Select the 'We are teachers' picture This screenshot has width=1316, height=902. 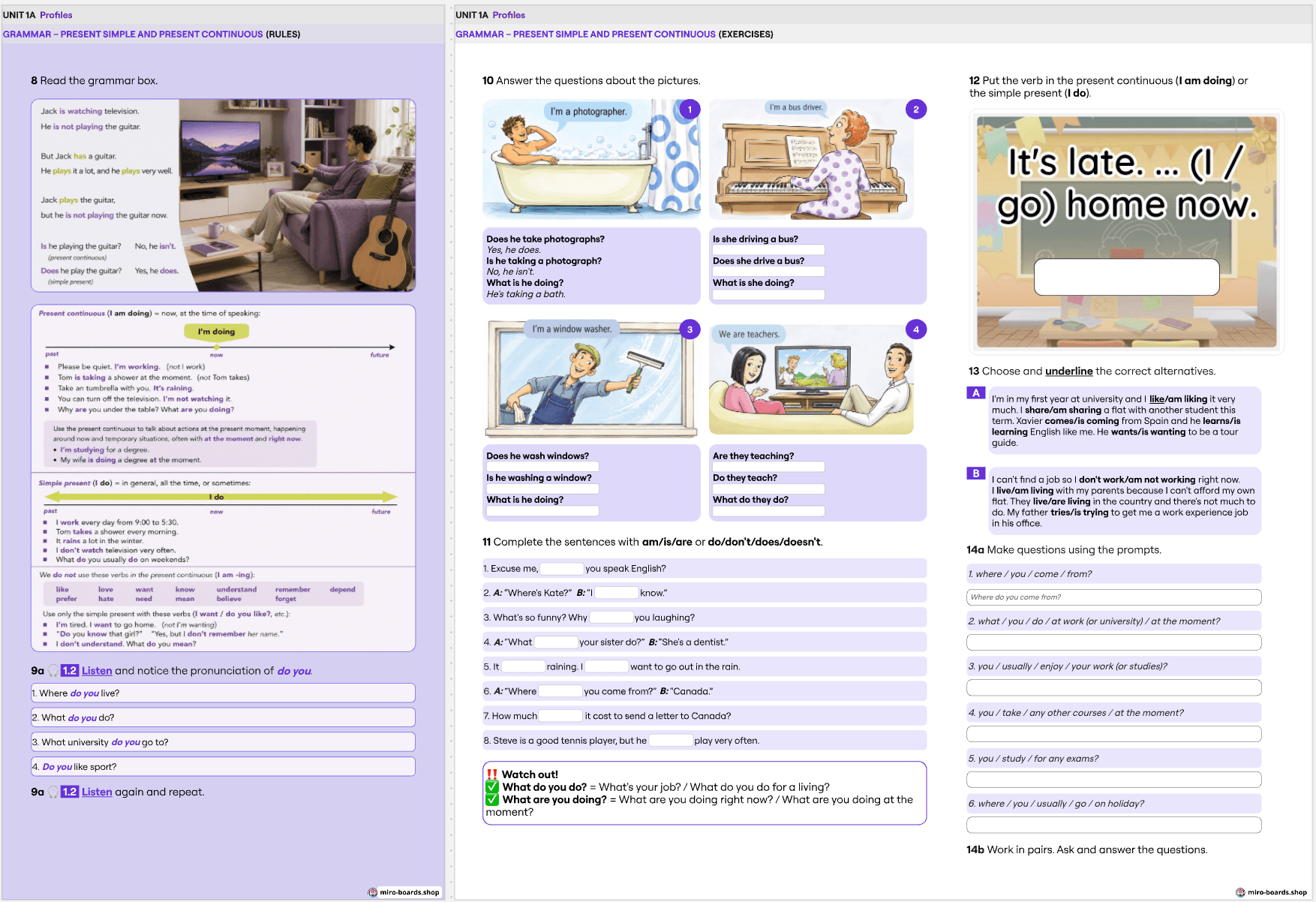tap(811, 380)
